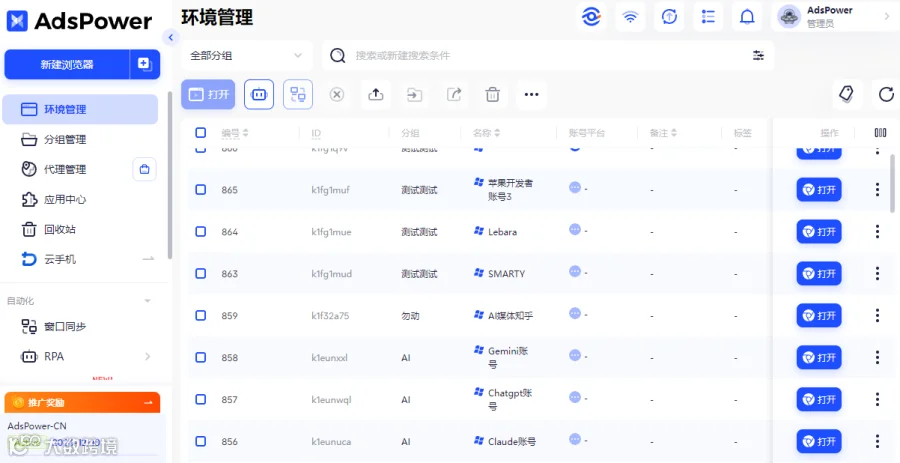Click the table vertical scrollbar thumb

coord(892,184)
